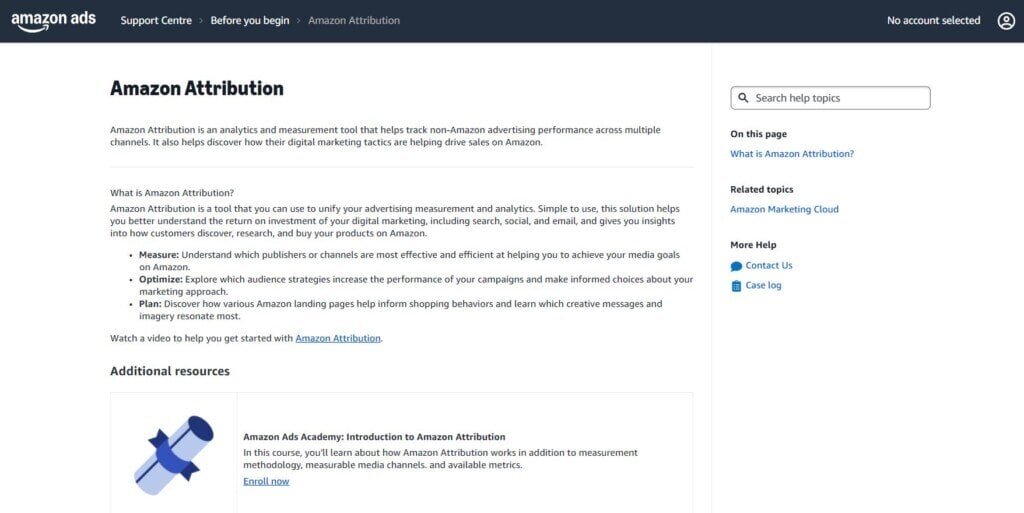The image size is (1024, 513).
Task: Click the chevron after Before you begin
Action: click(299, 20)
